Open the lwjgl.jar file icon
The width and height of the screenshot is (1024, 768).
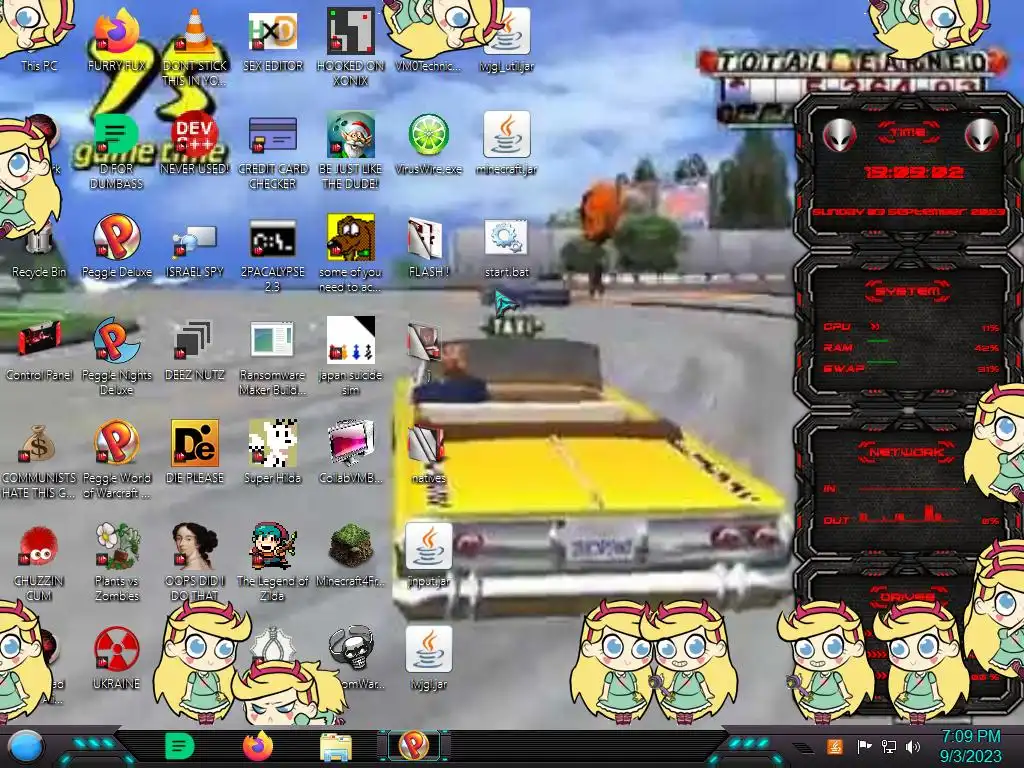pos(428,658)
